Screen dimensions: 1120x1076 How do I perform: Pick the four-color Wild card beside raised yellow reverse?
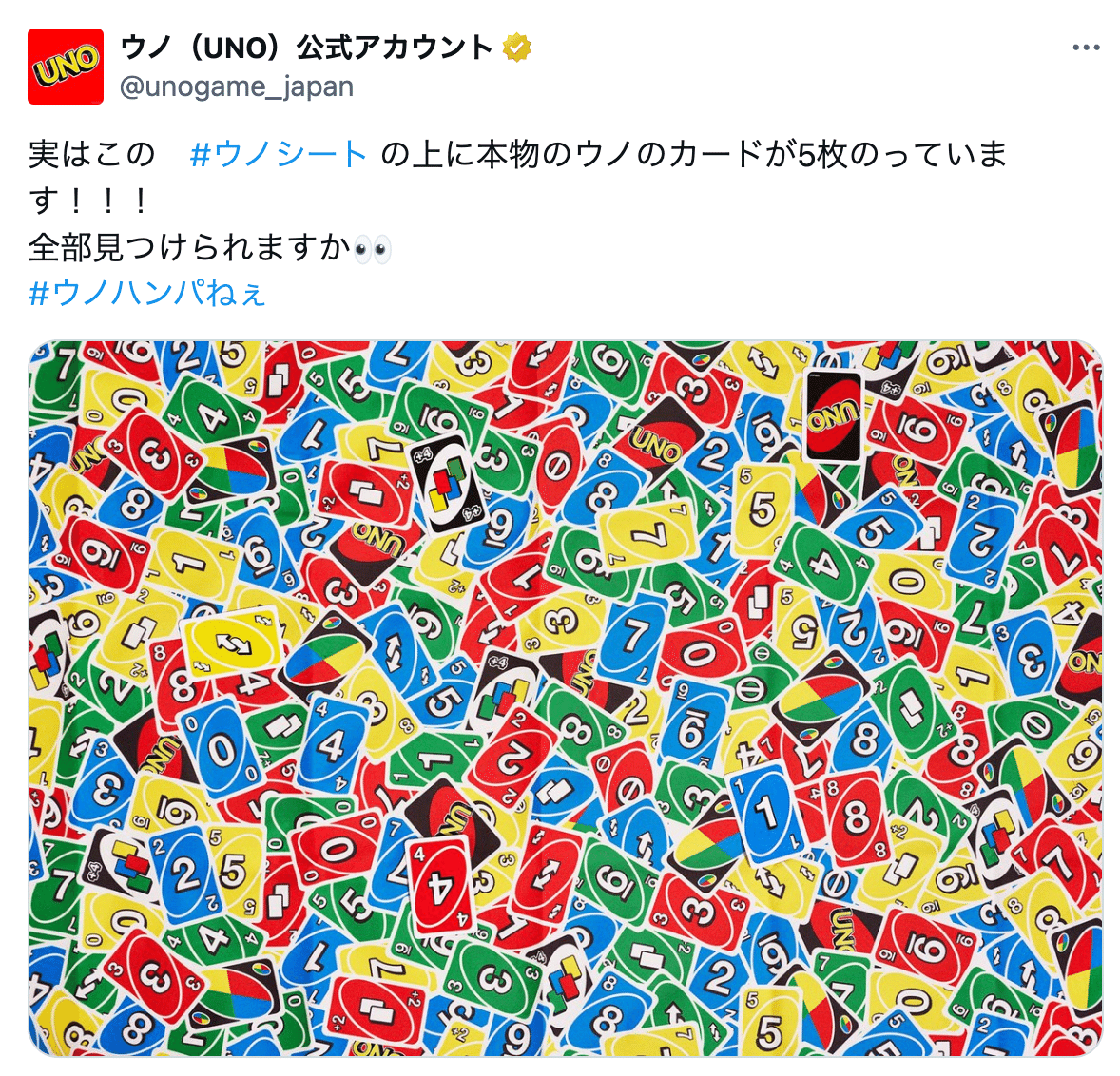click(327, 656)
